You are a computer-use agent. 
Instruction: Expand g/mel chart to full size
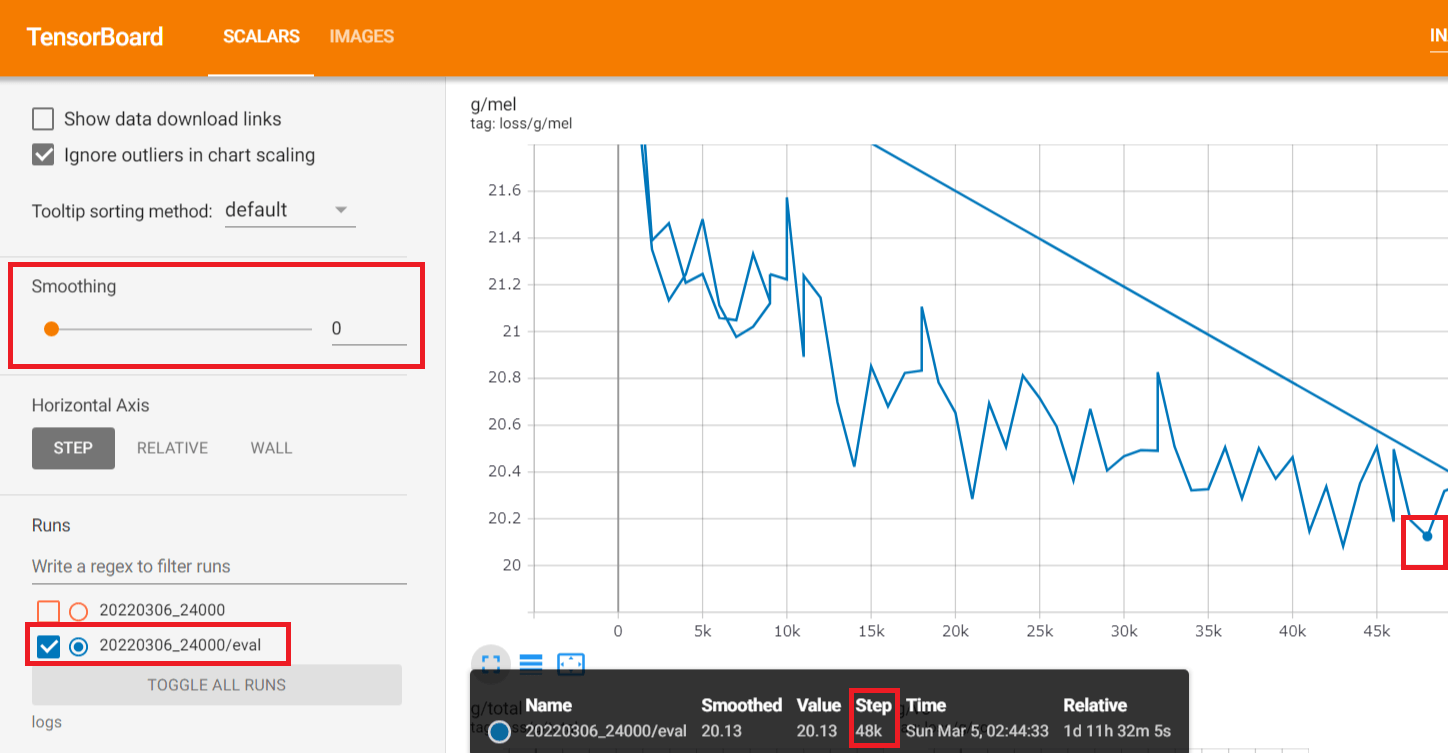[490, 664]
